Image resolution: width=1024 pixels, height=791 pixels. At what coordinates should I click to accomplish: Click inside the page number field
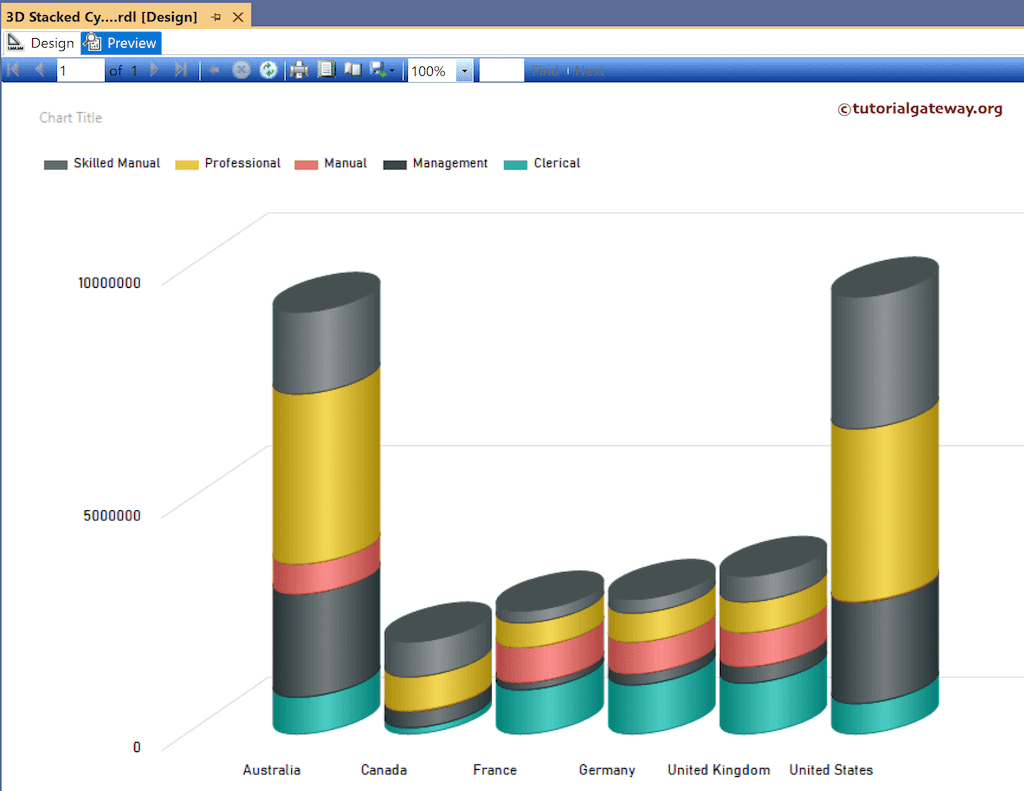click(78, 70)
